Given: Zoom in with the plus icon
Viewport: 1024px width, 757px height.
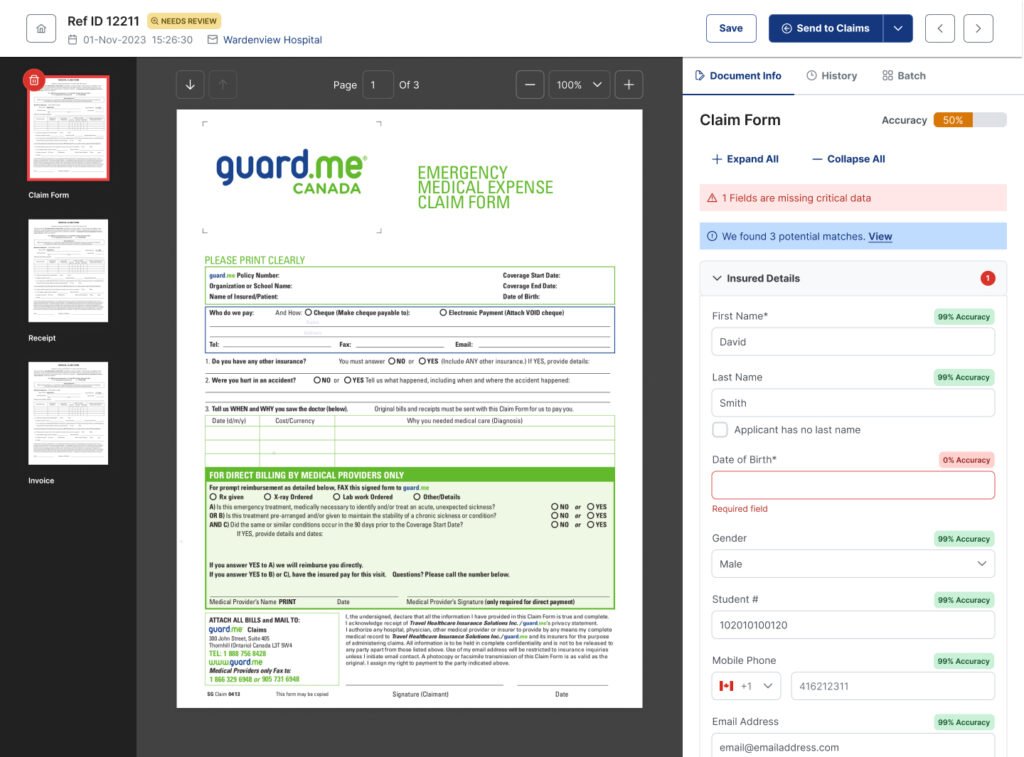Looking at the screenshot, I should (628, 85).
